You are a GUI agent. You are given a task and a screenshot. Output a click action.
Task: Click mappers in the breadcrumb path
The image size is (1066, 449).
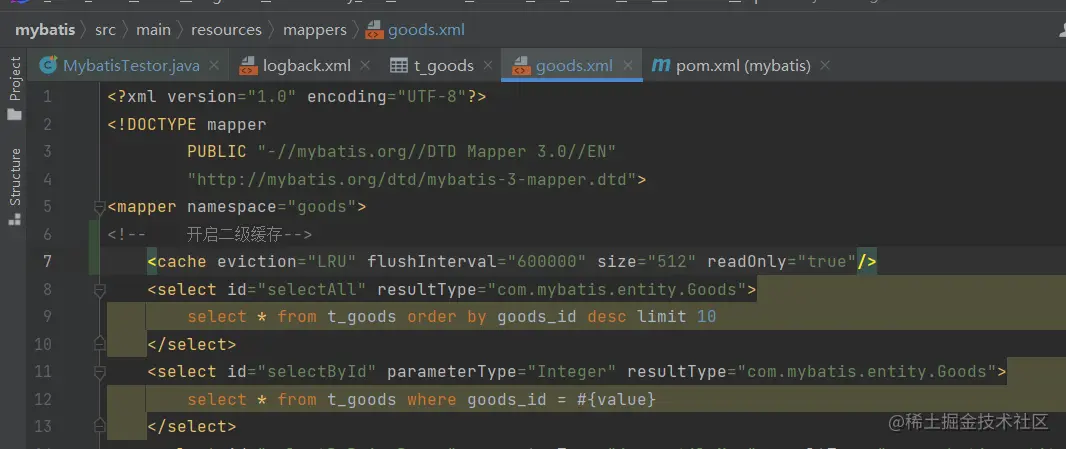(315, 30)
